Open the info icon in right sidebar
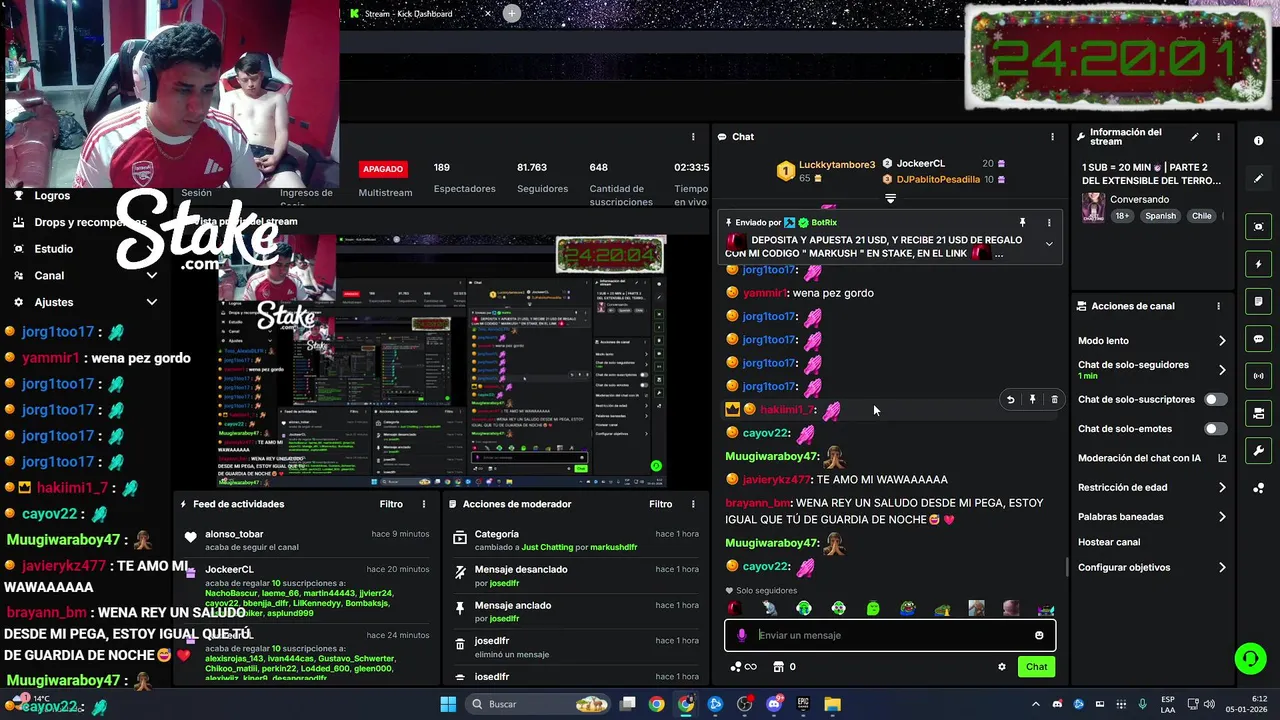The height and width of the screenshot is (720, 1280). [1258, 141]
